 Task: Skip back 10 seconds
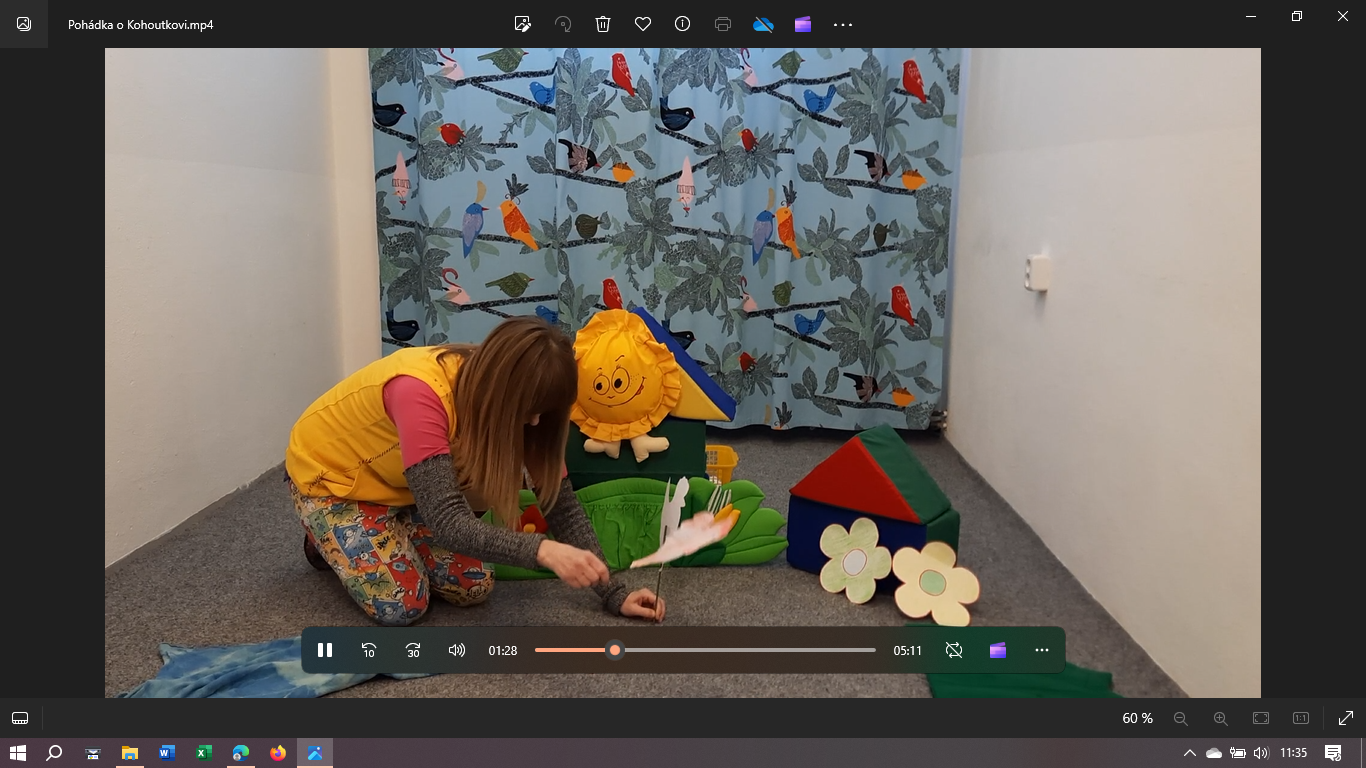pyautogui.click(x=369, y=650)
